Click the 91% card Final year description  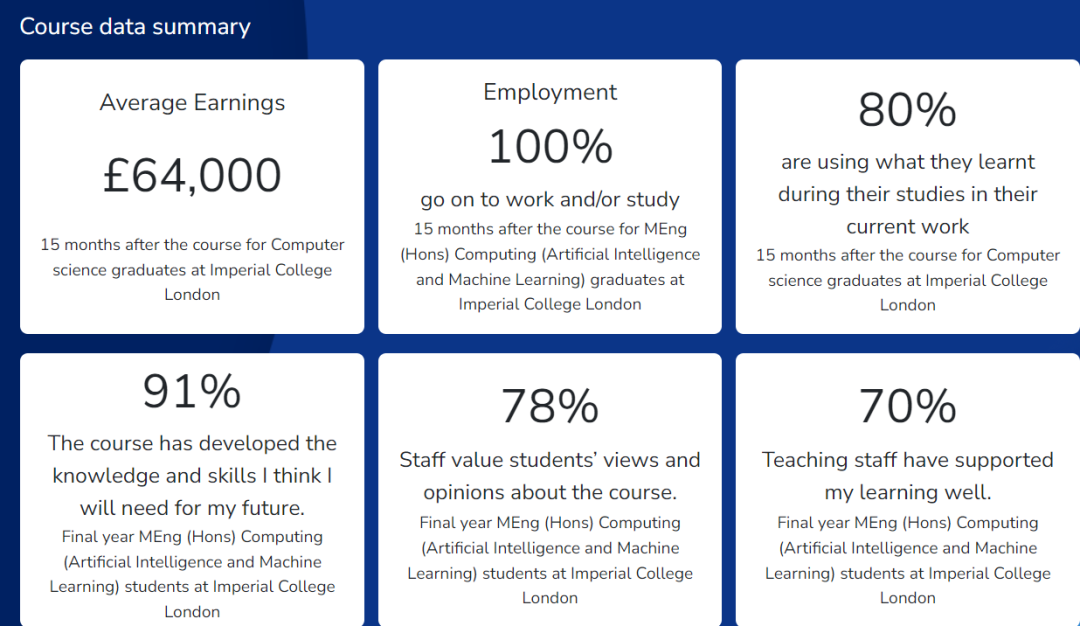[x=192, y=574]
